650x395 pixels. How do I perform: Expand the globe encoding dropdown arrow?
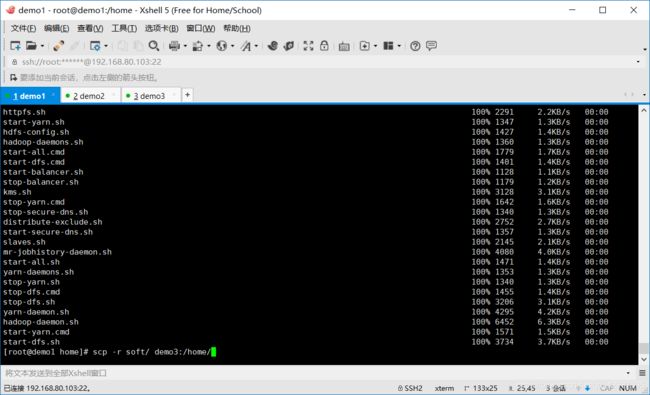click(232, 46)
